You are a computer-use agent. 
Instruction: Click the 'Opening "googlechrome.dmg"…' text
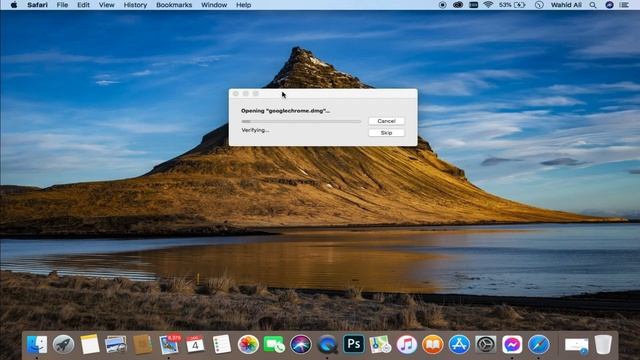[285, 111]
